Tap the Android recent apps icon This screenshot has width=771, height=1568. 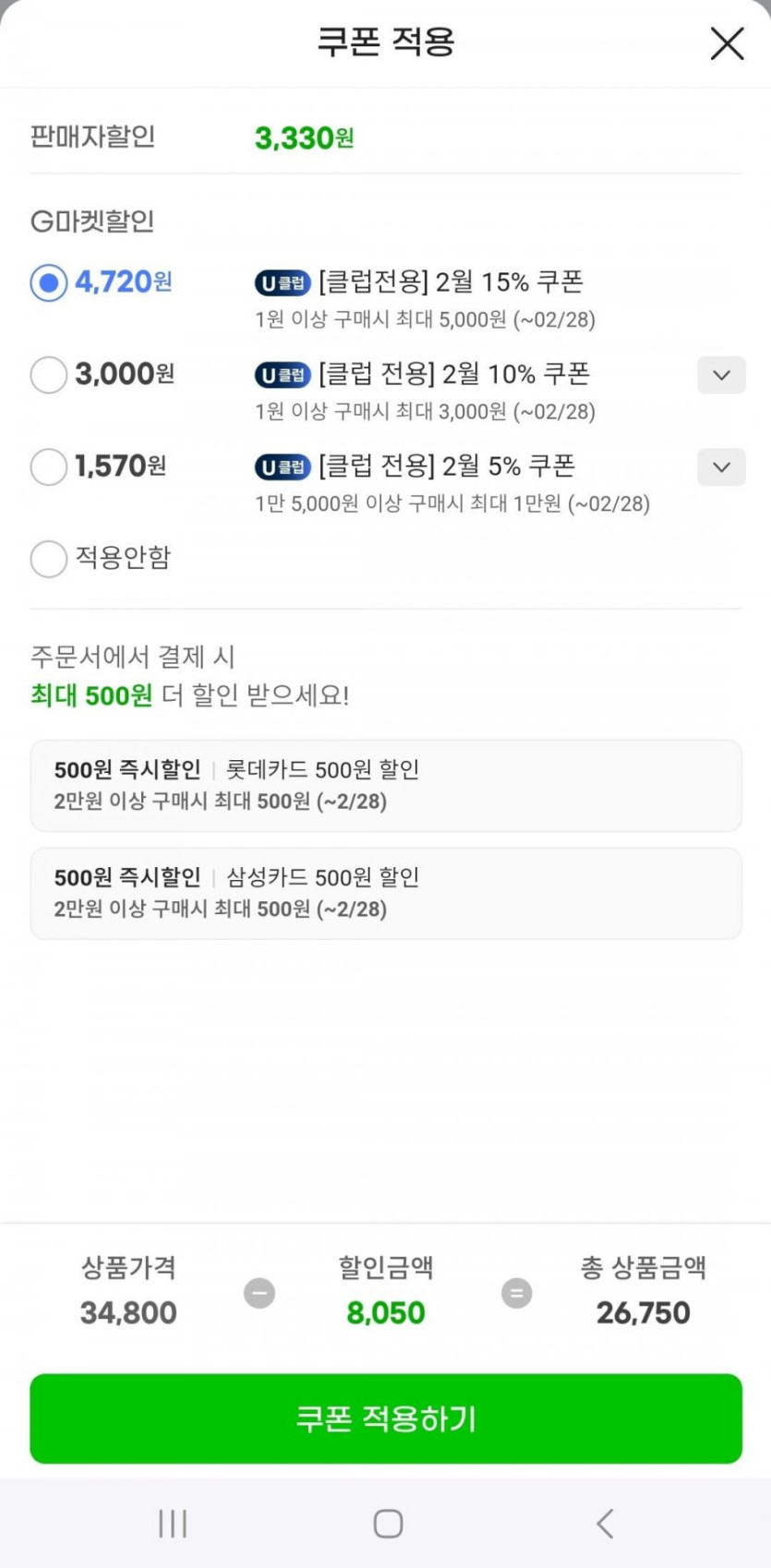173,1523
